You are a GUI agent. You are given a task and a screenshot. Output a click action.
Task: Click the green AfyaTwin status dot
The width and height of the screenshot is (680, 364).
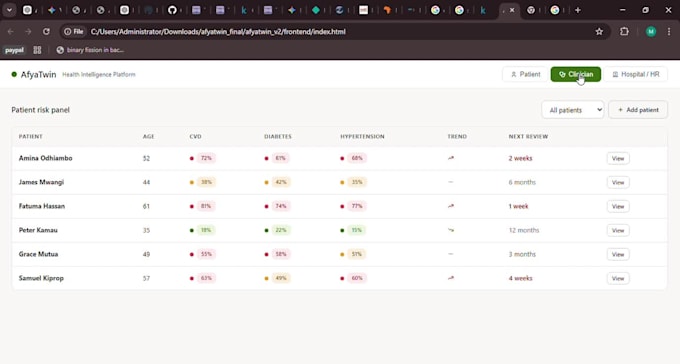click(14, 75)
